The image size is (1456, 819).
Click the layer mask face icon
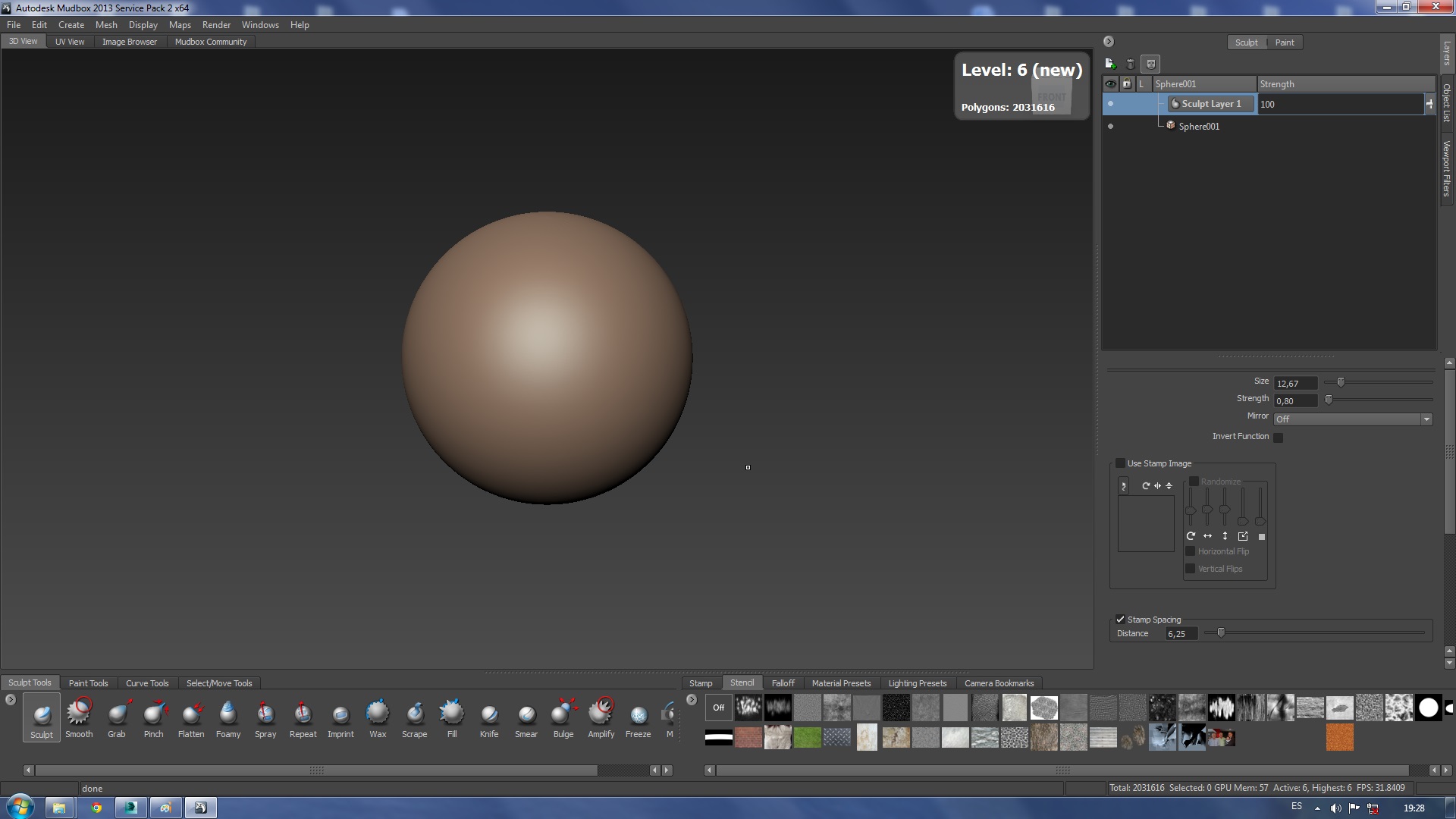tap(1151, 64)
